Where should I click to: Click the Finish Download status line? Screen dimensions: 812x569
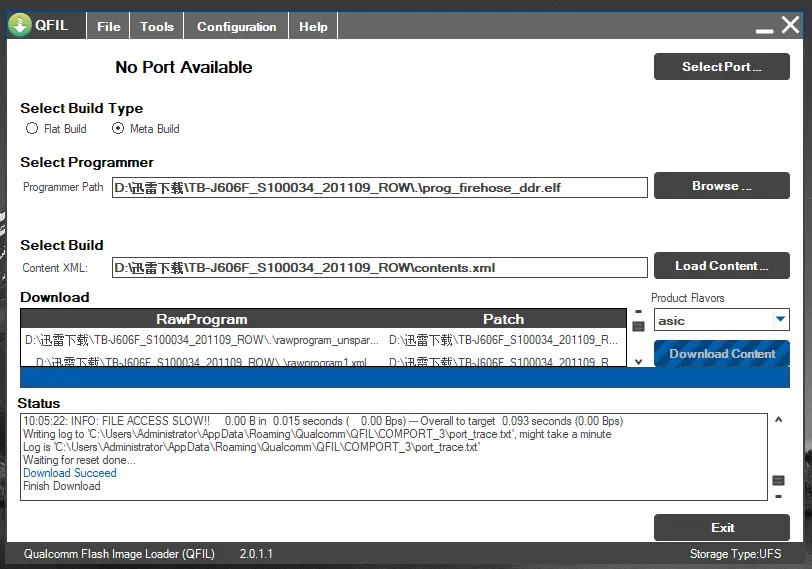click(x=62, y=486)
